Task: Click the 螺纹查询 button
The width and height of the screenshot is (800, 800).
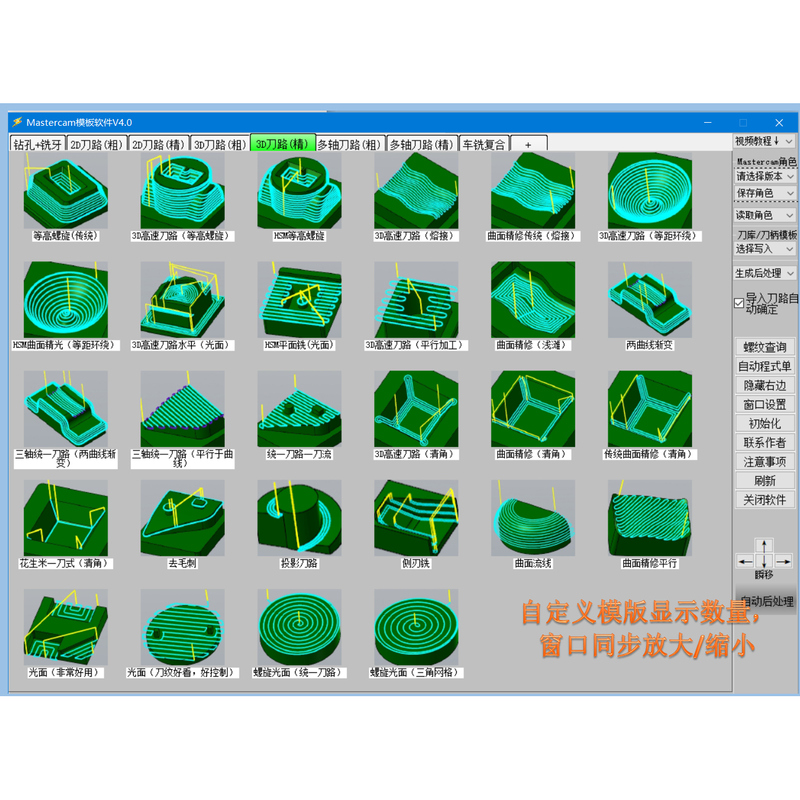Action: tap(764, 347)
